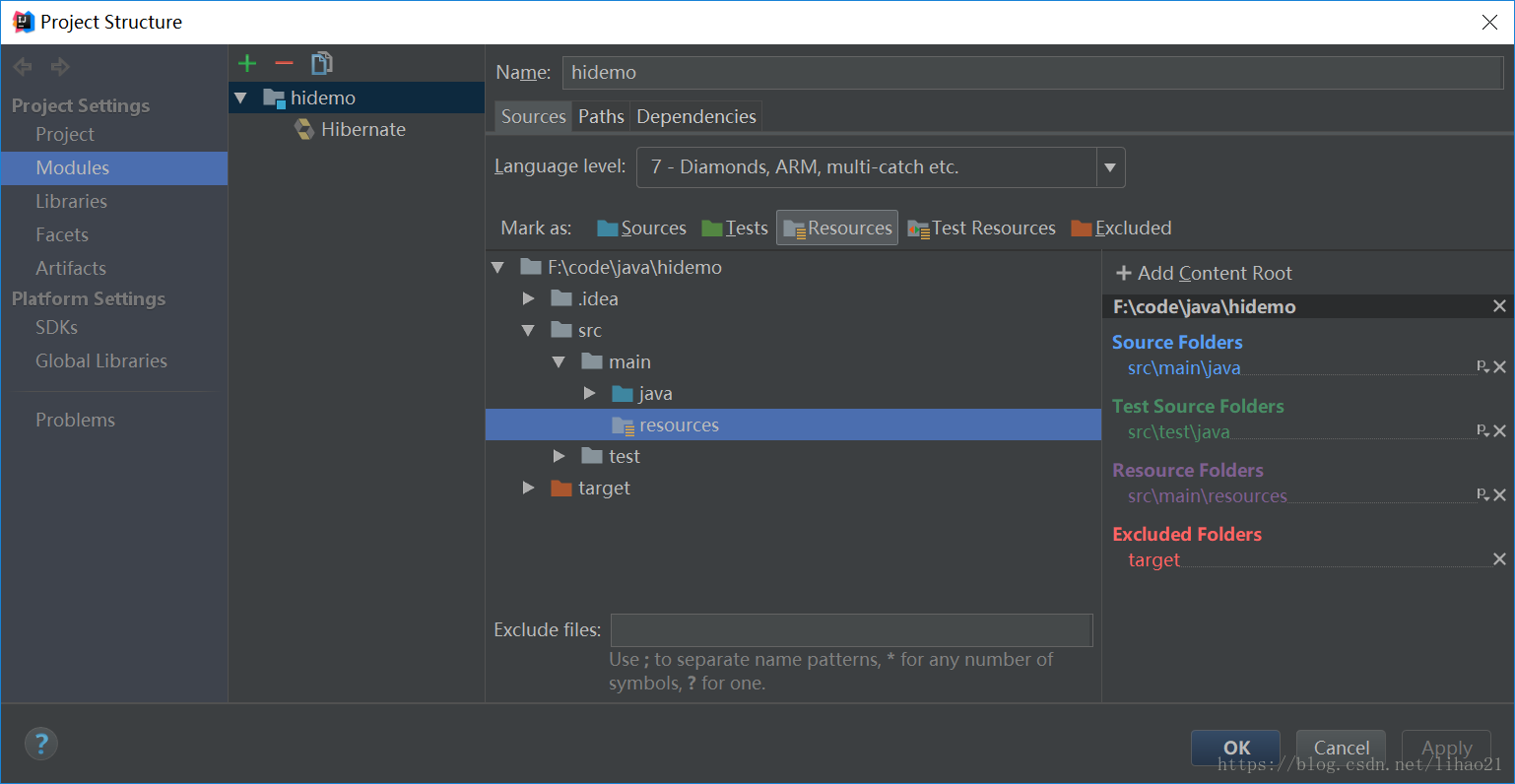Open the Paths tab
This screenshot has height=784, width=1515.
(601, 116)
